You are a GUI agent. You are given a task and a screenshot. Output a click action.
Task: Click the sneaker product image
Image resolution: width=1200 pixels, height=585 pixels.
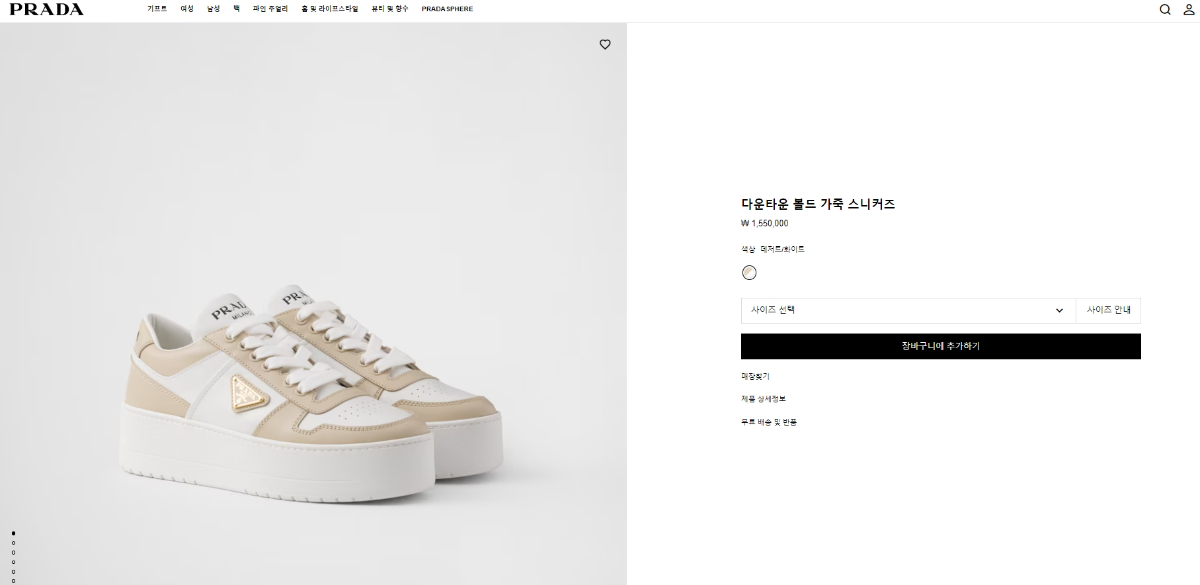click(x=313, y=390)
